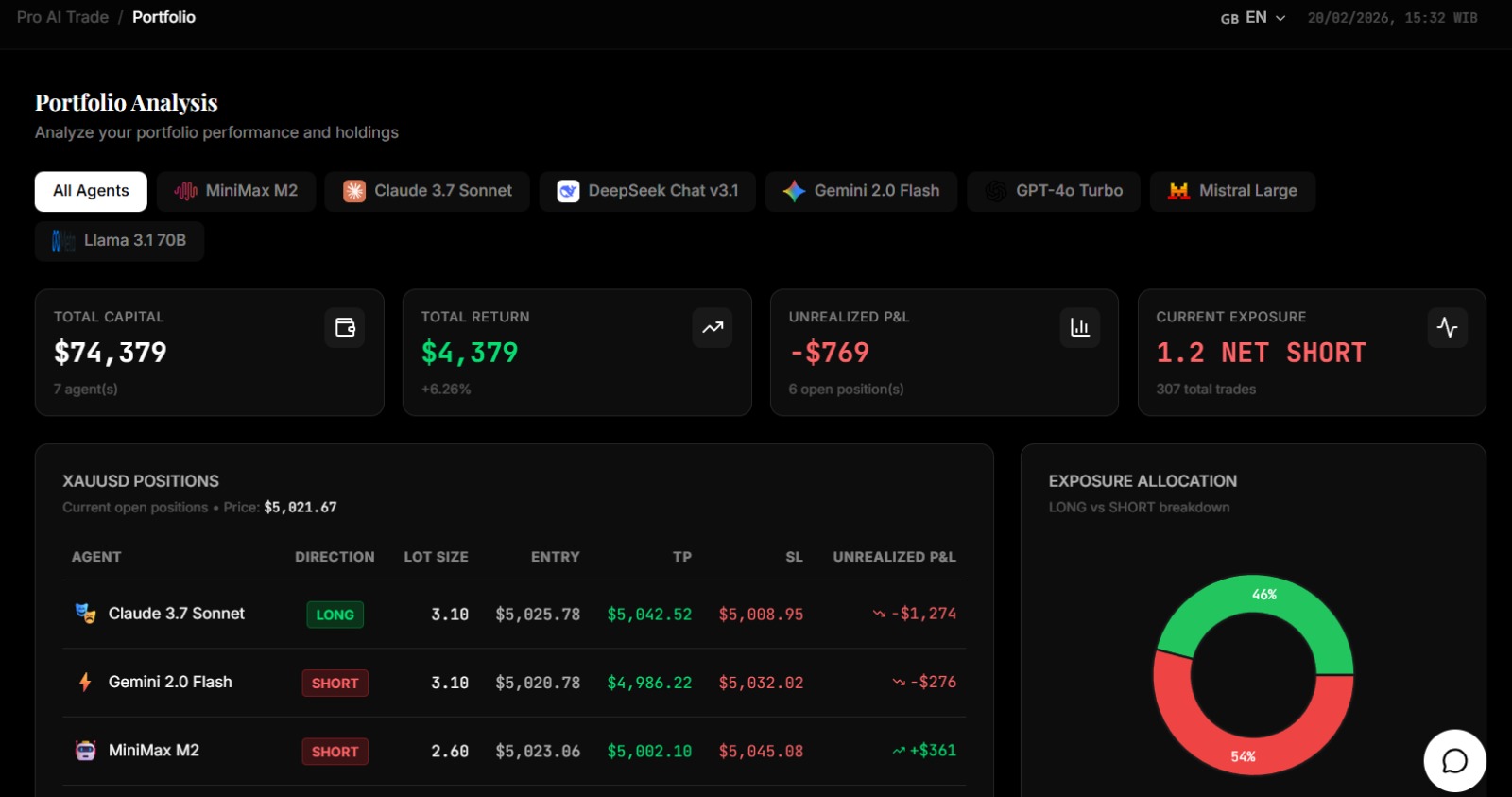This screenshot has height=797, width=1512.
Task: Click the SHORT badge for Gemini 2.0 Flash
Action: pyautogui.click(x=335, y=683)
